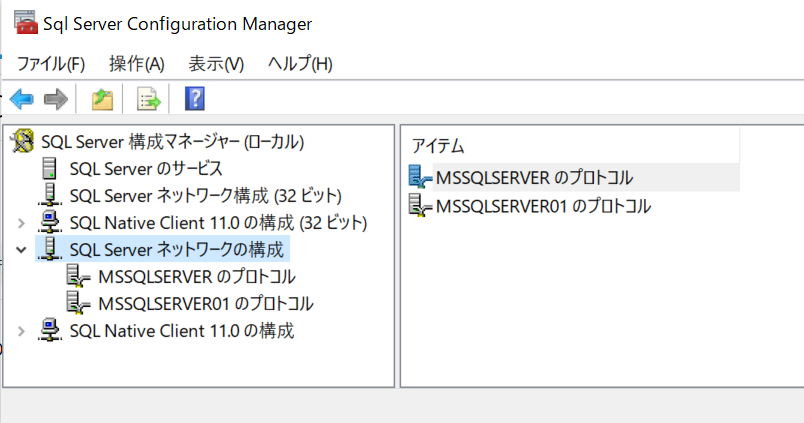Viewport: 804px width, 423px height.
Task: Select MSSQLSERVER01 のプロトコル in left tree
Action: pyautogui.click(x=206, y=304)
